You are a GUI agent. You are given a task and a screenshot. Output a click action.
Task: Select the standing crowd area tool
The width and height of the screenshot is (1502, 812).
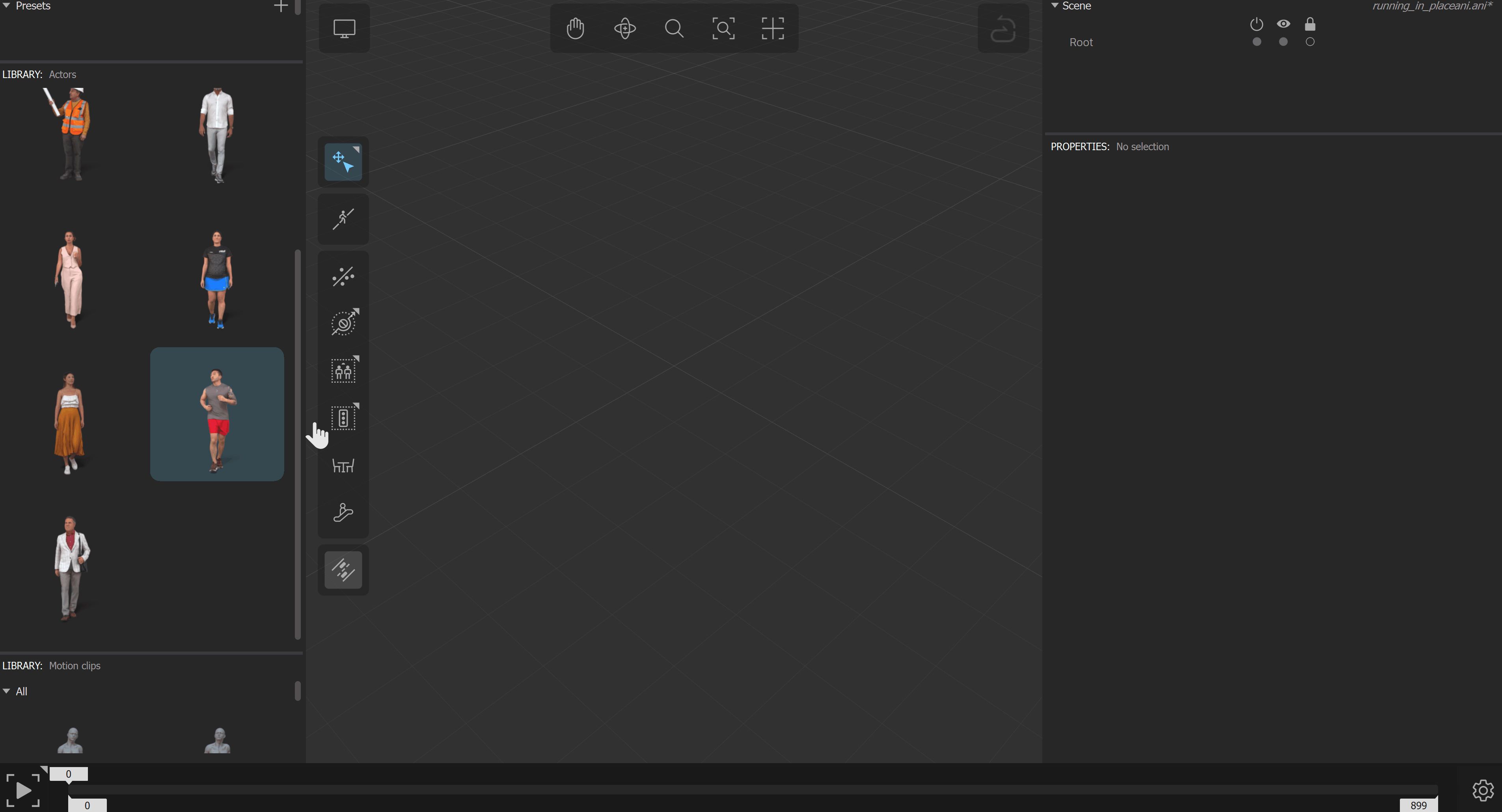click(343, 371)
